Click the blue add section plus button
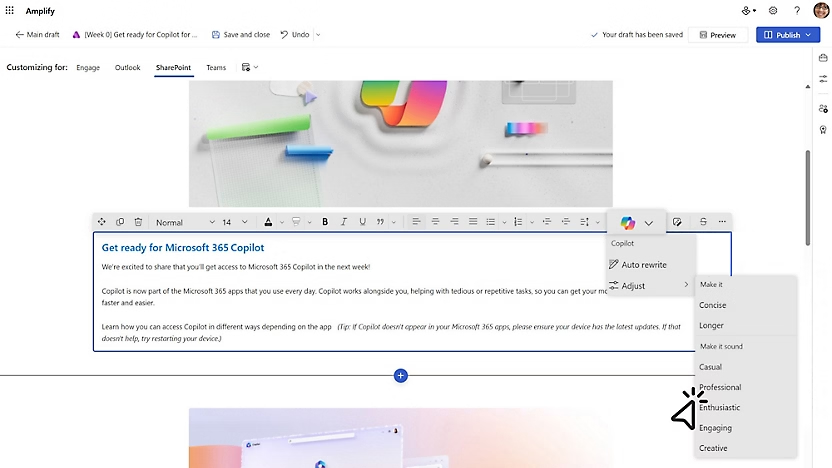This screenshot has height=468, width=832. pyautogui.click(x=401, y=376)
